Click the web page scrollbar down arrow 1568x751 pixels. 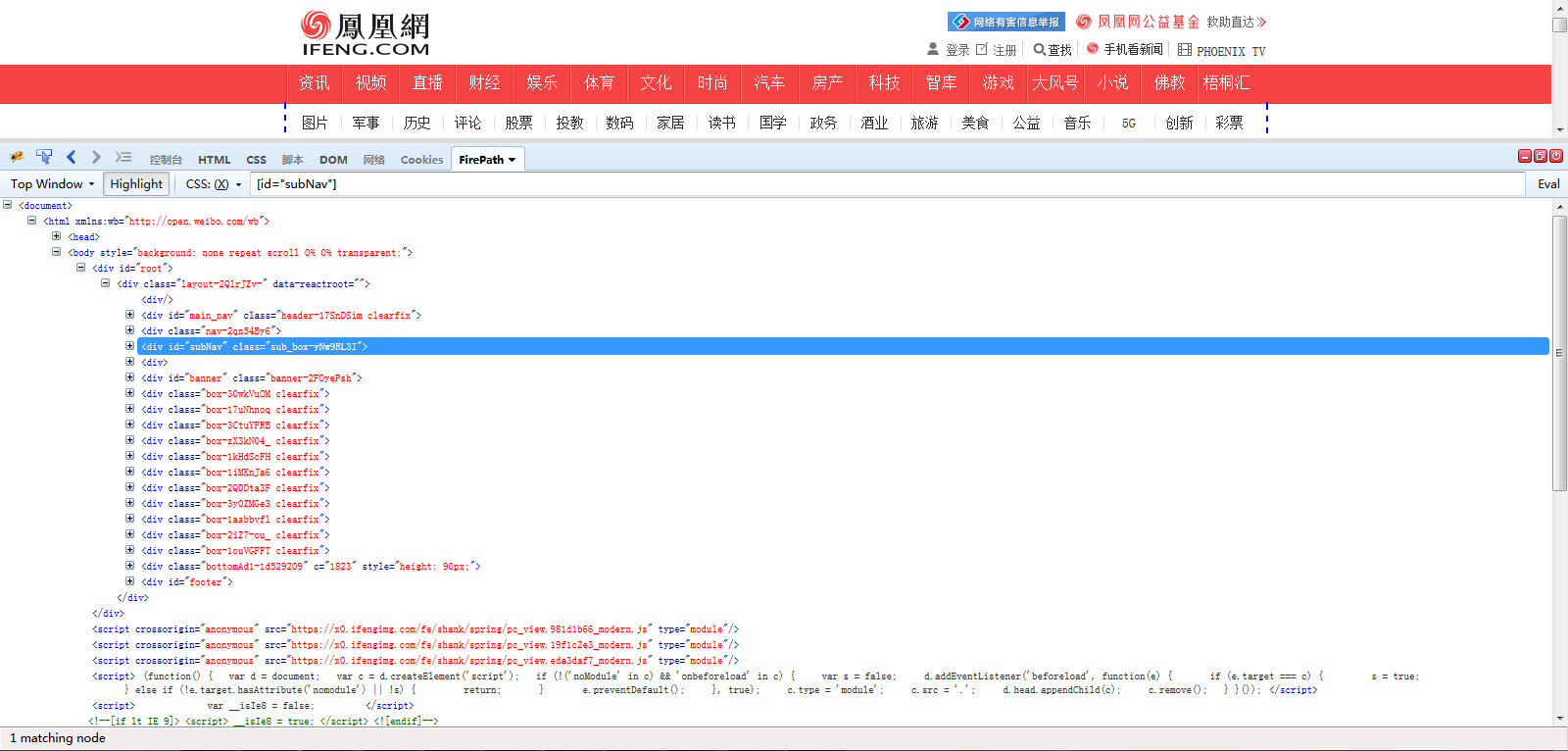[1559, 128]
